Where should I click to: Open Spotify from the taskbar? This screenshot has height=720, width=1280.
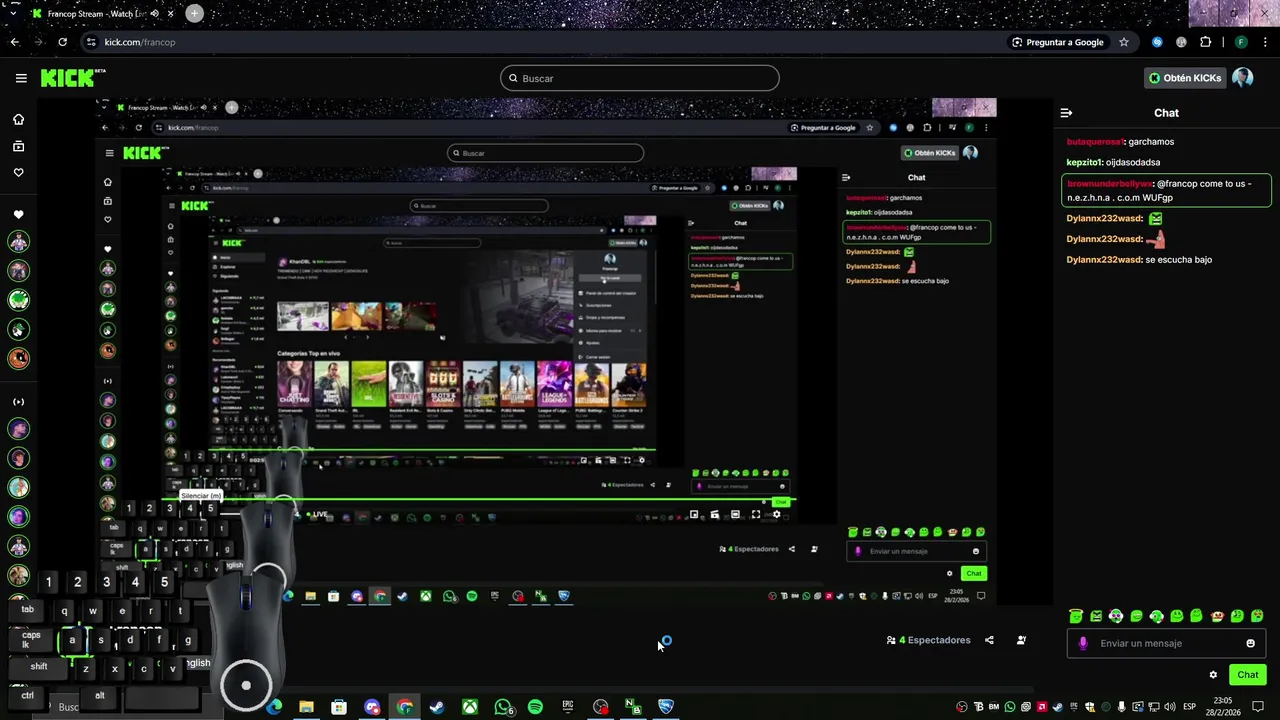coord(535,707)
